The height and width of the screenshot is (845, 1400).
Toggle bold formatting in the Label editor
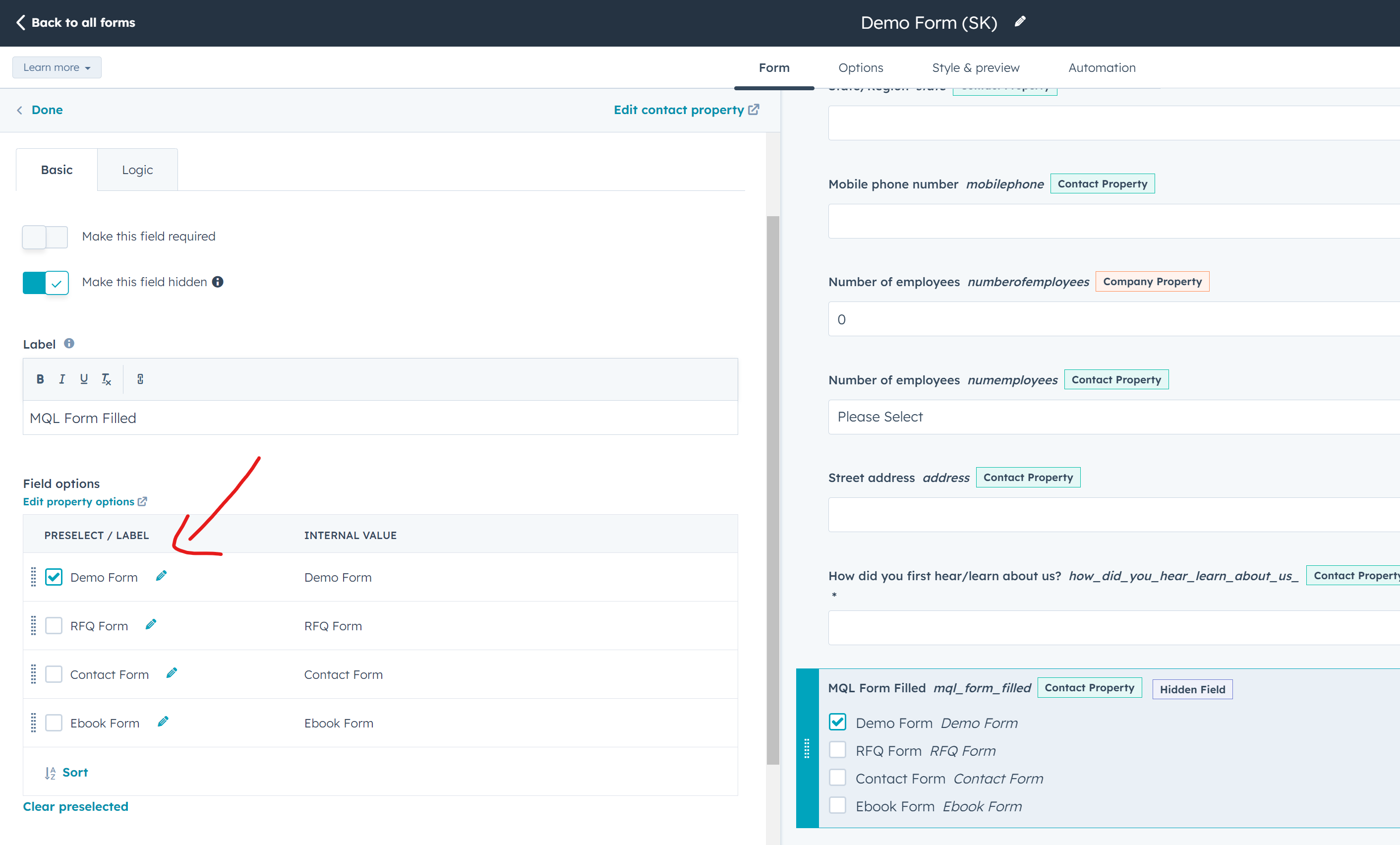tap(40, 379)
